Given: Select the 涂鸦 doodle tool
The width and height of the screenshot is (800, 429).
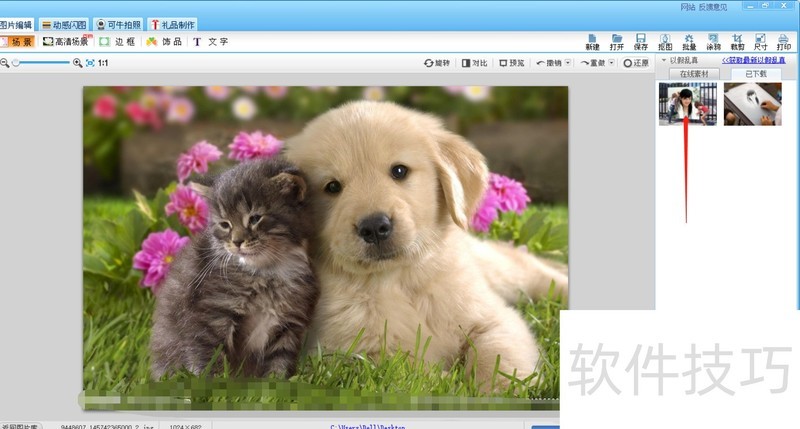Looking at the screenshot, I should click(713, 42).
